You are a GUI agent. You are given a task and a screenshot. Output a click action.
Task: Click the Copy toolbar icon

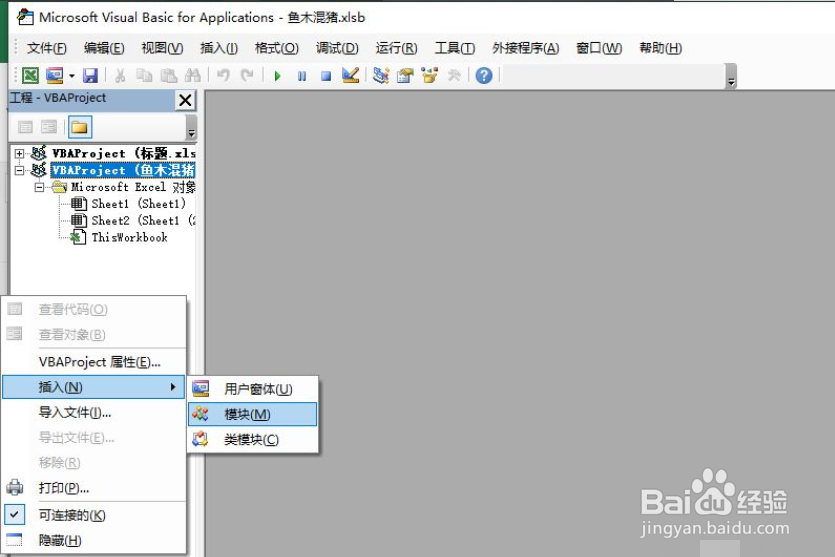[144, 76]
